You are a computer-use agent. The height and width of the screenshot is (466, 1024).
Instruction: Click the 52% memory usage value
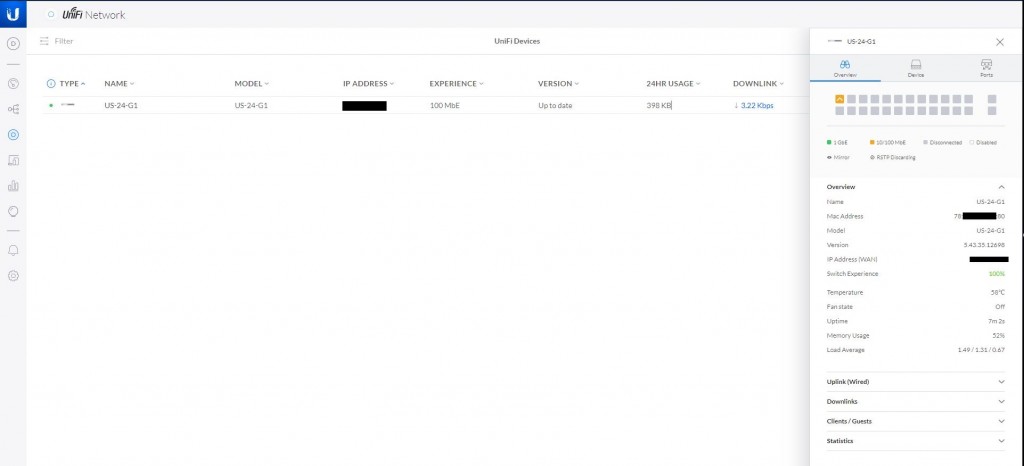pos(999,336)
